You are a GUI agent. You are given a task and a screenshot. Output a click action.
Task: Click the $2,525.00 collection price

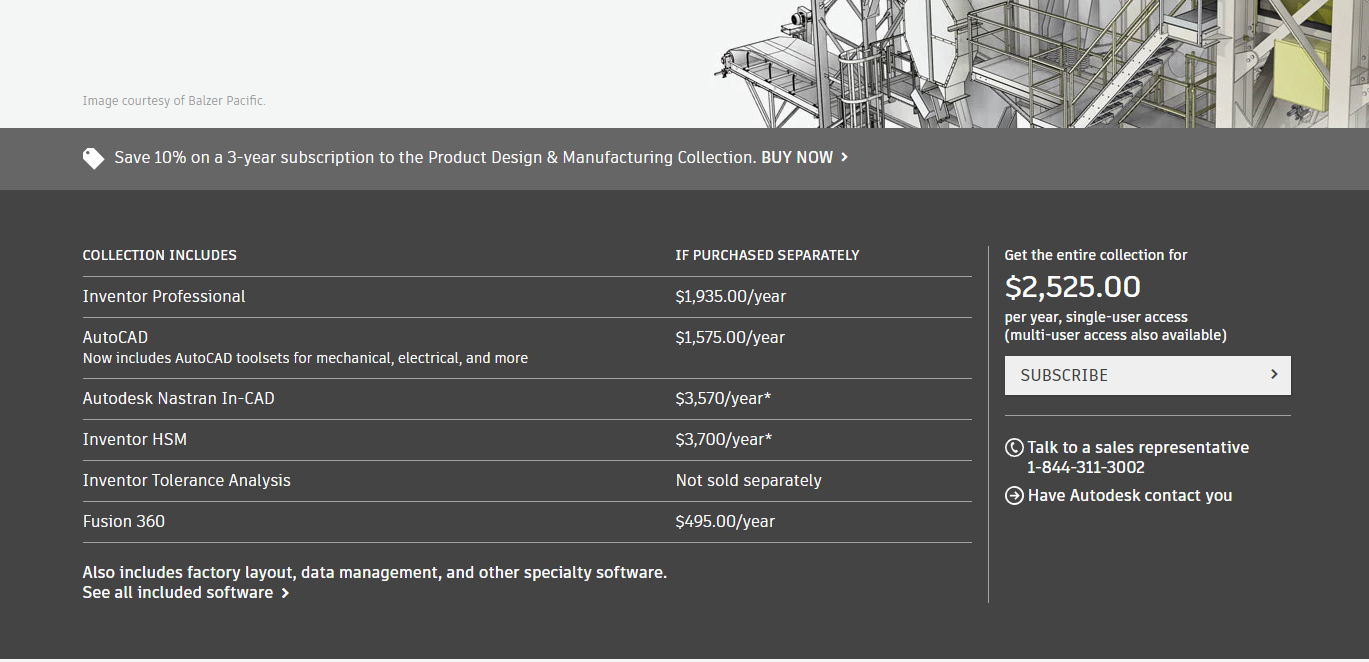click(1072, 288)
